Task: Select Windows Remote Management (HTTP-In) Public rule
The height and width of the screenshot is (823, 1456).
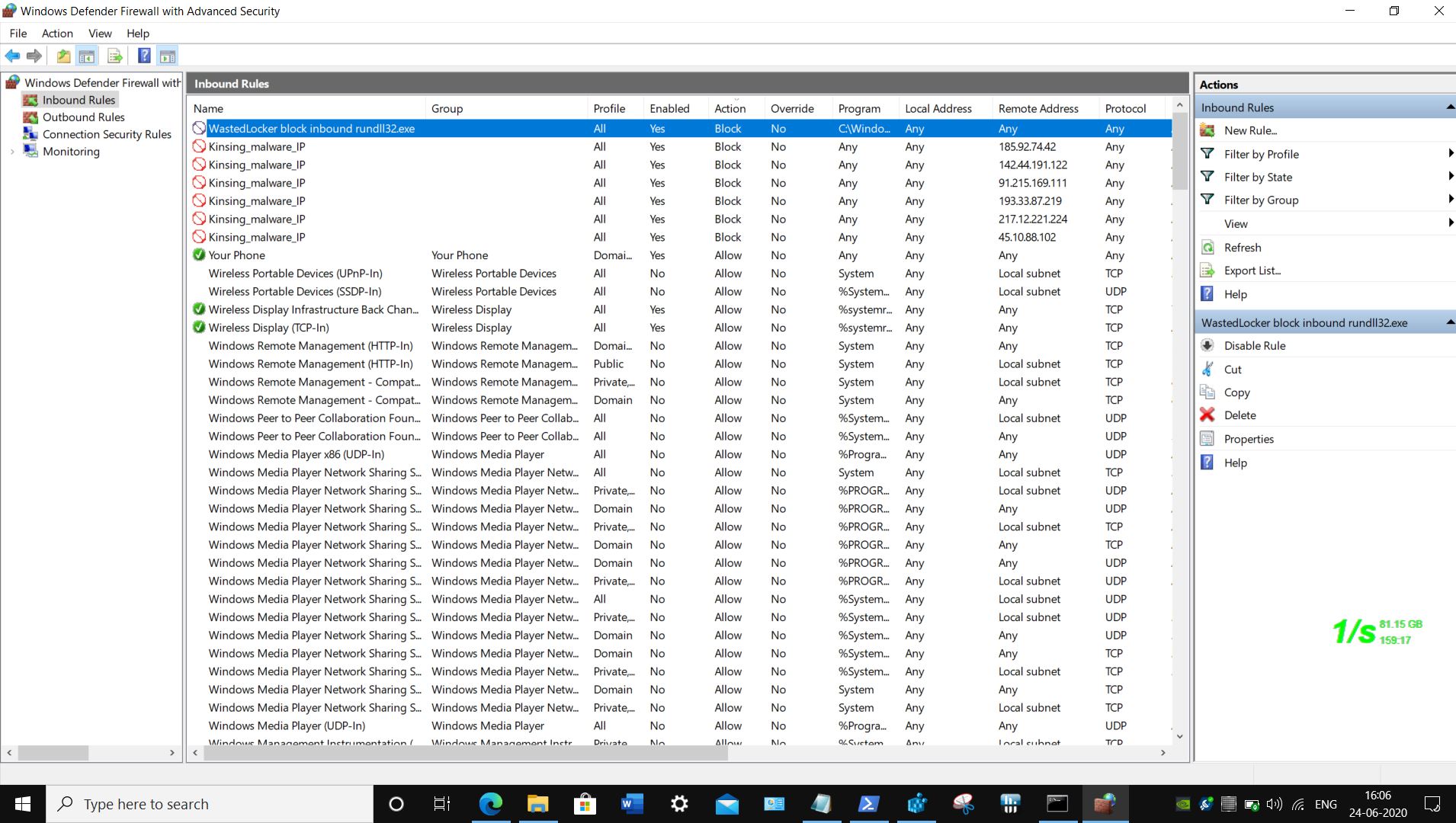Action: click(680, 363)
